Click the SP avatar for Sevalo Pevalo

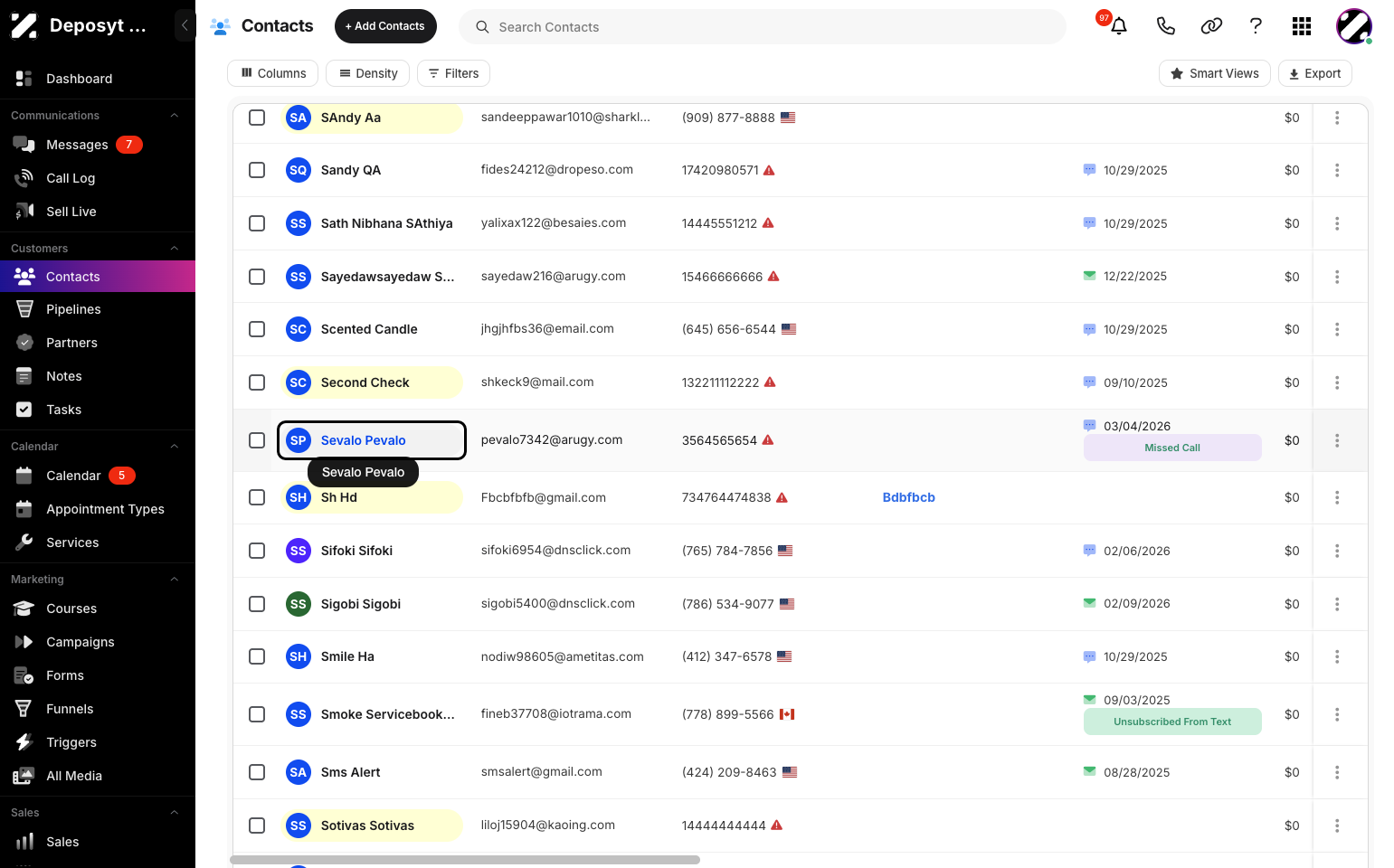(x=299, y=440)
